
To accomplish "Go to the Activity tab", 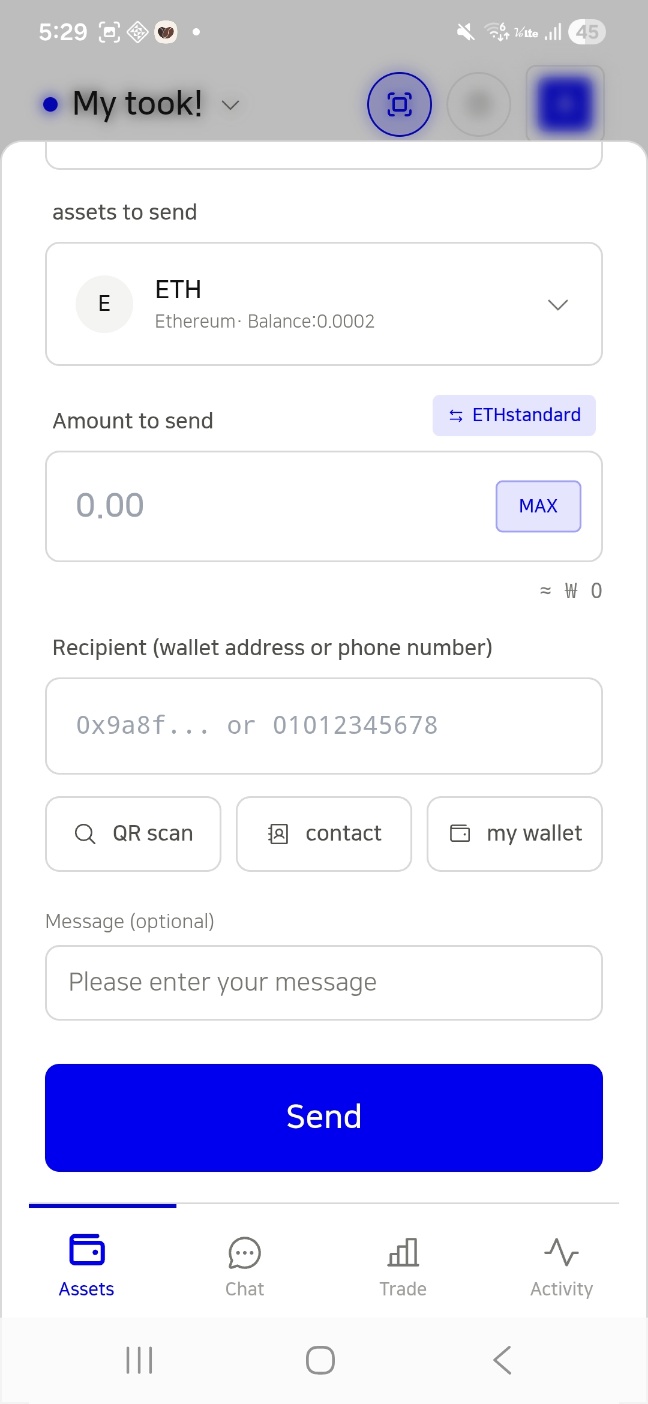I will pos(561,1265).
